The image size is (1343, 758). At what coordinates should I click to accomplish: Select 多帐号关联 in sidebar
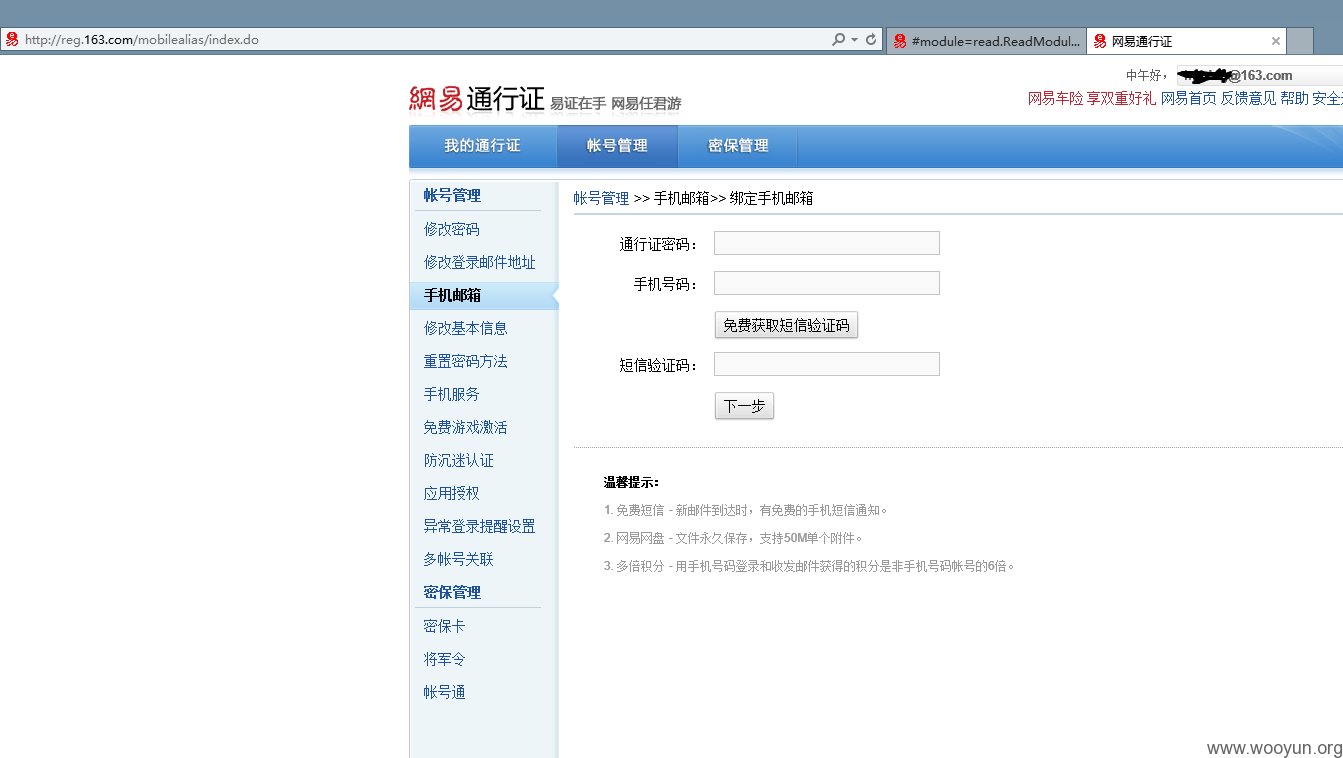coord(458,559)
